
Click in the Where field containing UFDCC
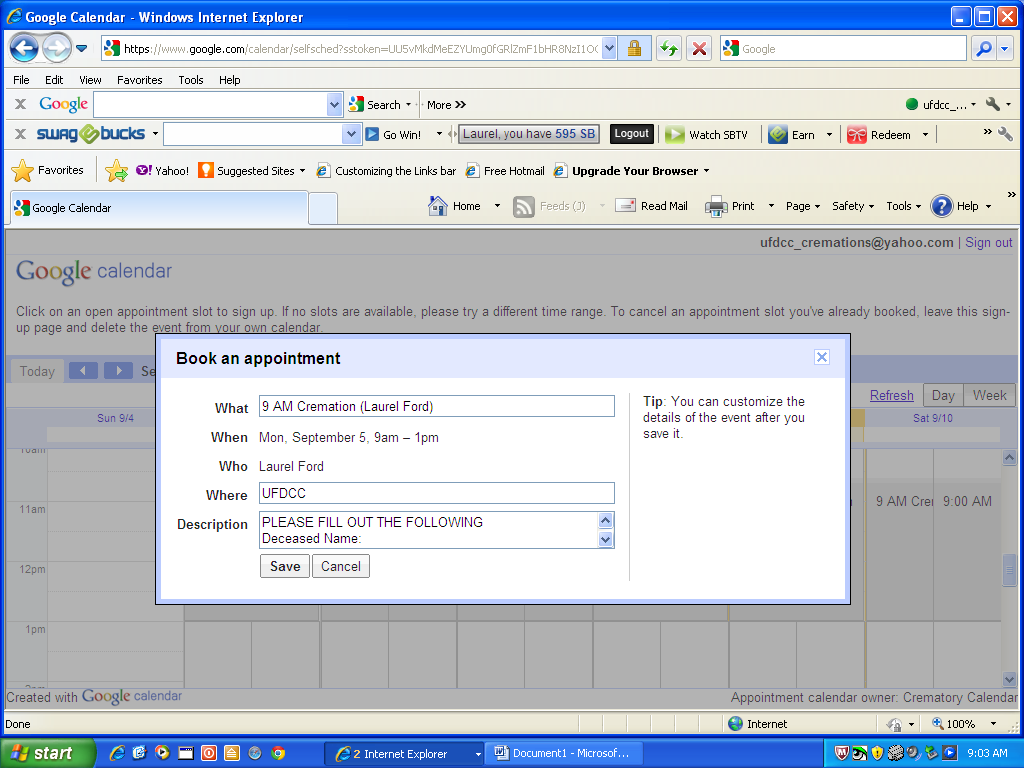(436, 493)
